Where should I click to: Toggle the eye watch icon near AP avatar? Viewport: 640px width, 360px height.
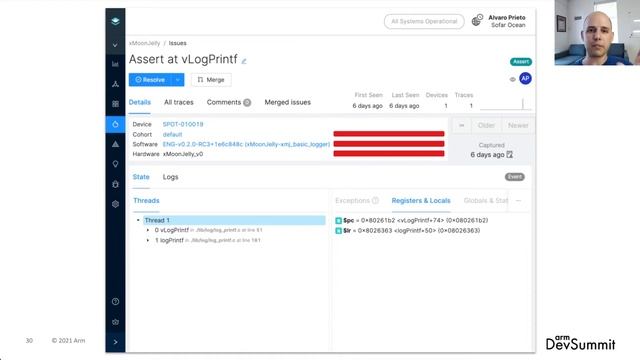pyautogui.click(x=513, y=79)
